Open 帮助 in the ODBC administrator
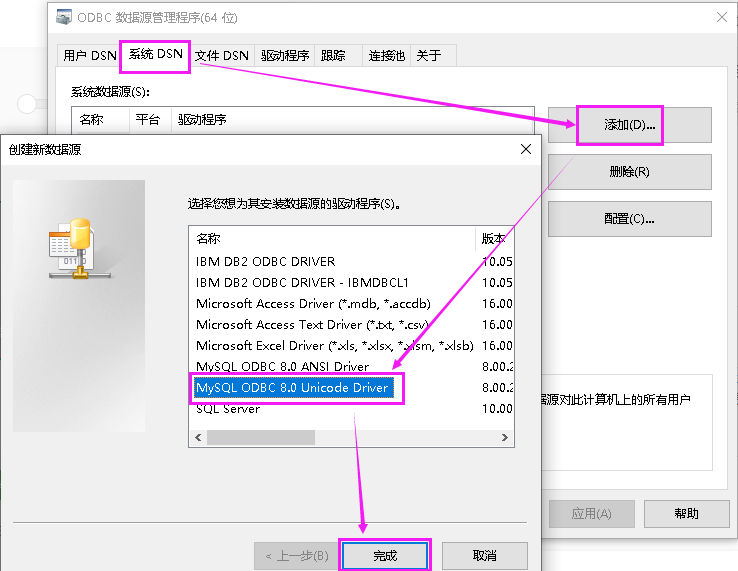The height and width of the screenshot is (571, 738). point(686,514)
